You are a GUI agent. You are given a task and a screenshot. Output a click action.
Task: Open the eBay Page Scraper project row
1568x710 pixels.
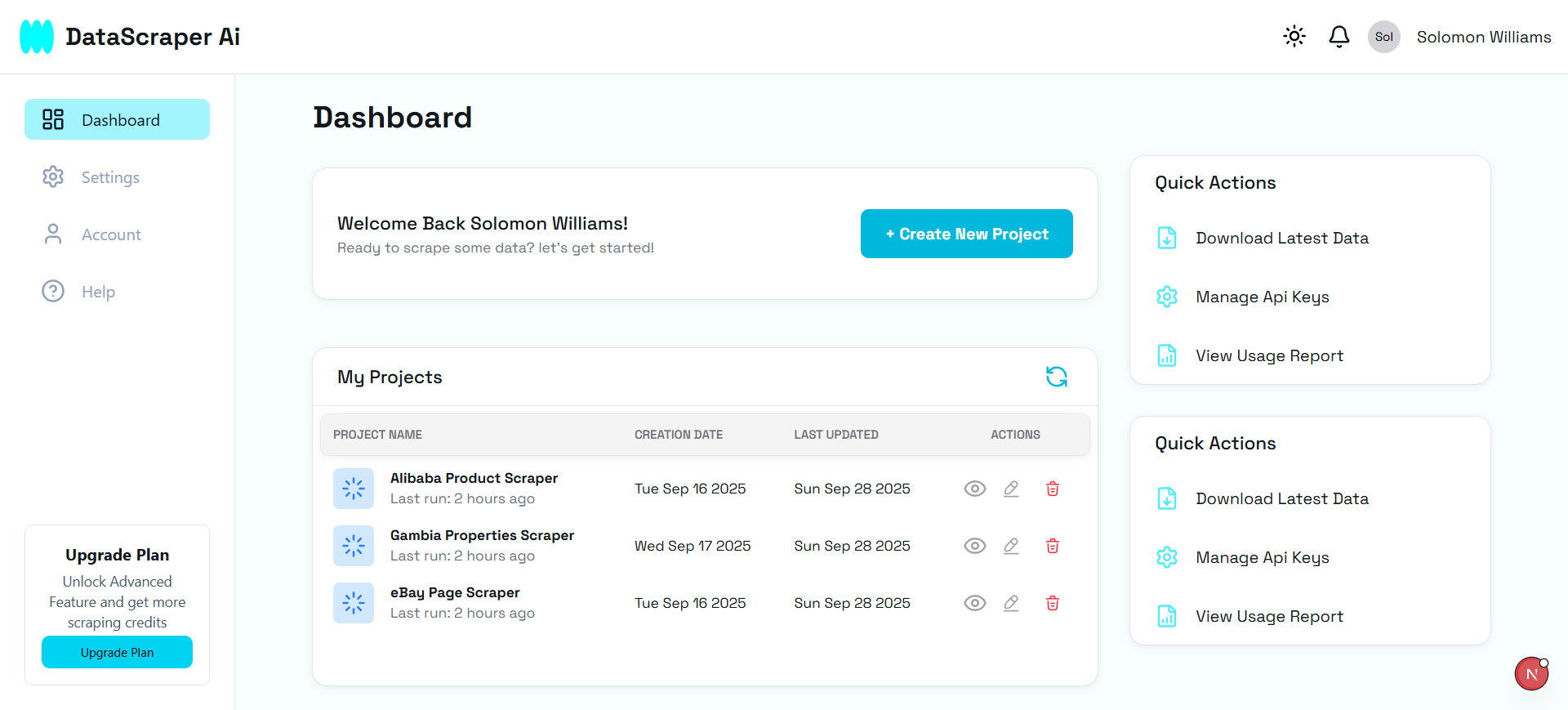click(x=455, y=592)
